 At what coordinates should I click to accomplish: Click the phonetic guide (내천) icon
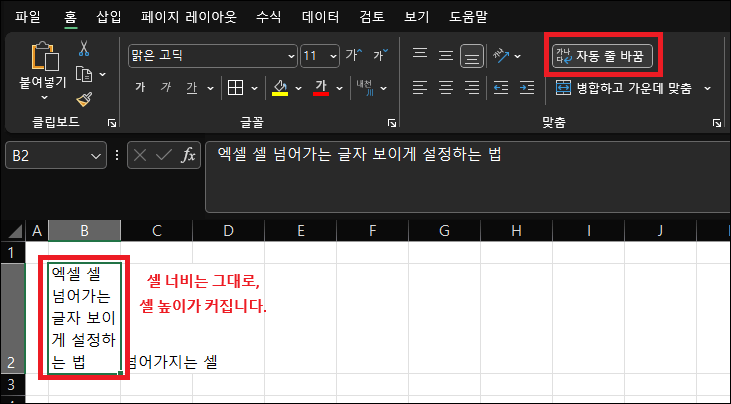pos(365,88)
